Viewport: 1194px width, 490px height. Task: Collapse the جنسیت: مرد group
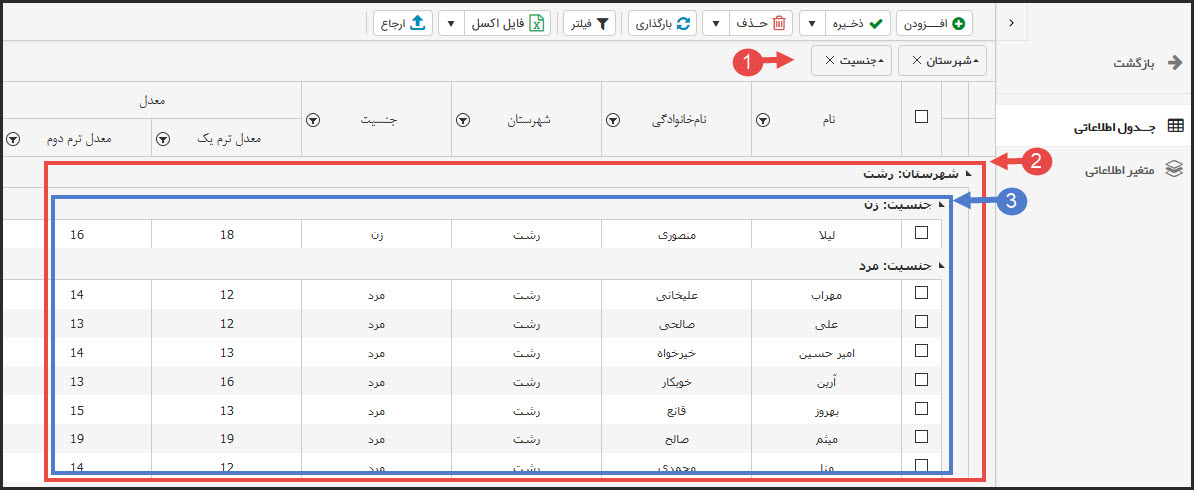point(941,265)
